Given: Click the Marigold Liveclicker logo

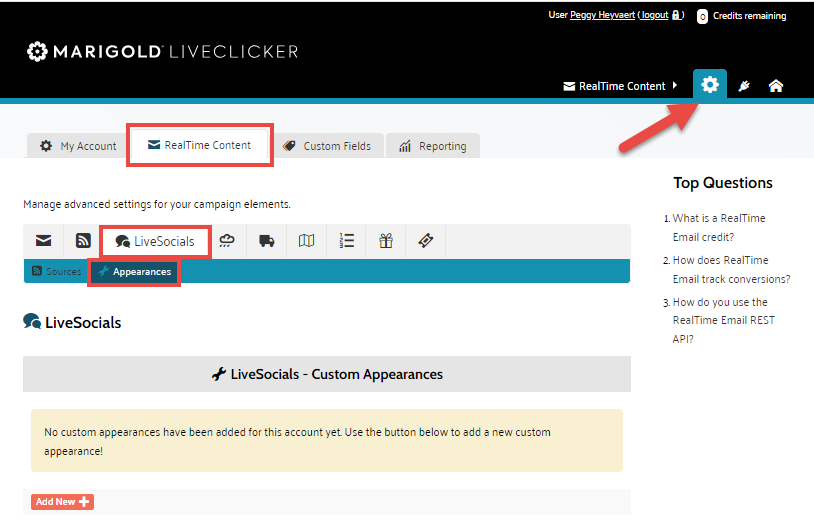Looking at the screenshot, I should coord(162,51).
